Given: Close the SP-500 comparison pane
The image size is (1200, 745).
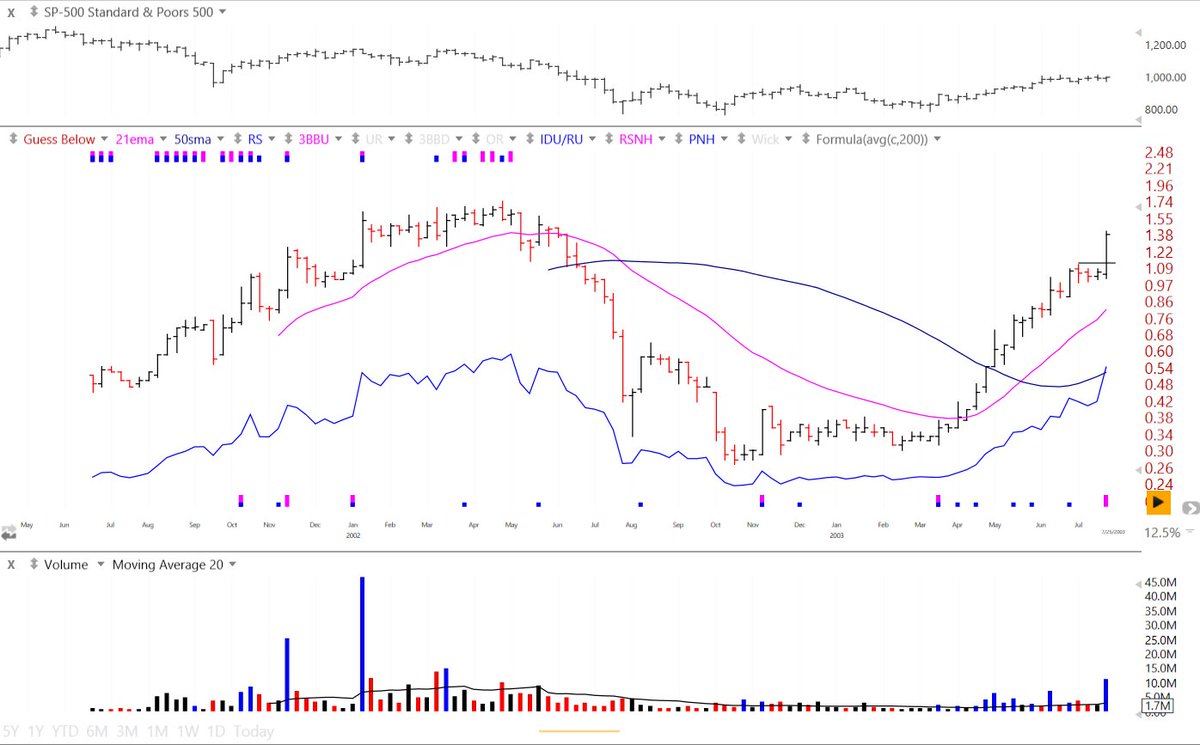Looking at the screenshot, I should click(x=11, y=11).
